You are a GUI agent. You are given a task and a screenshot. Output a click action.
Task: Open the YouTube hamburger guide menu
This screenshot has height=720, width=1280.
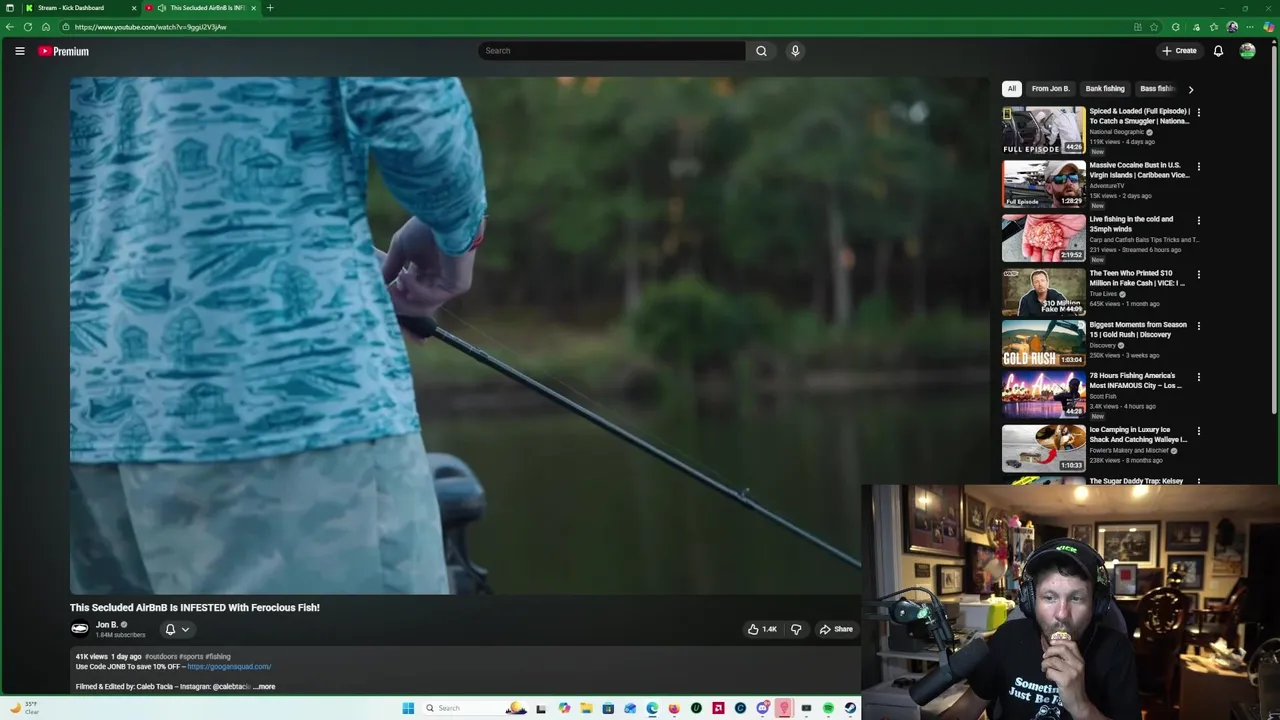19,51
